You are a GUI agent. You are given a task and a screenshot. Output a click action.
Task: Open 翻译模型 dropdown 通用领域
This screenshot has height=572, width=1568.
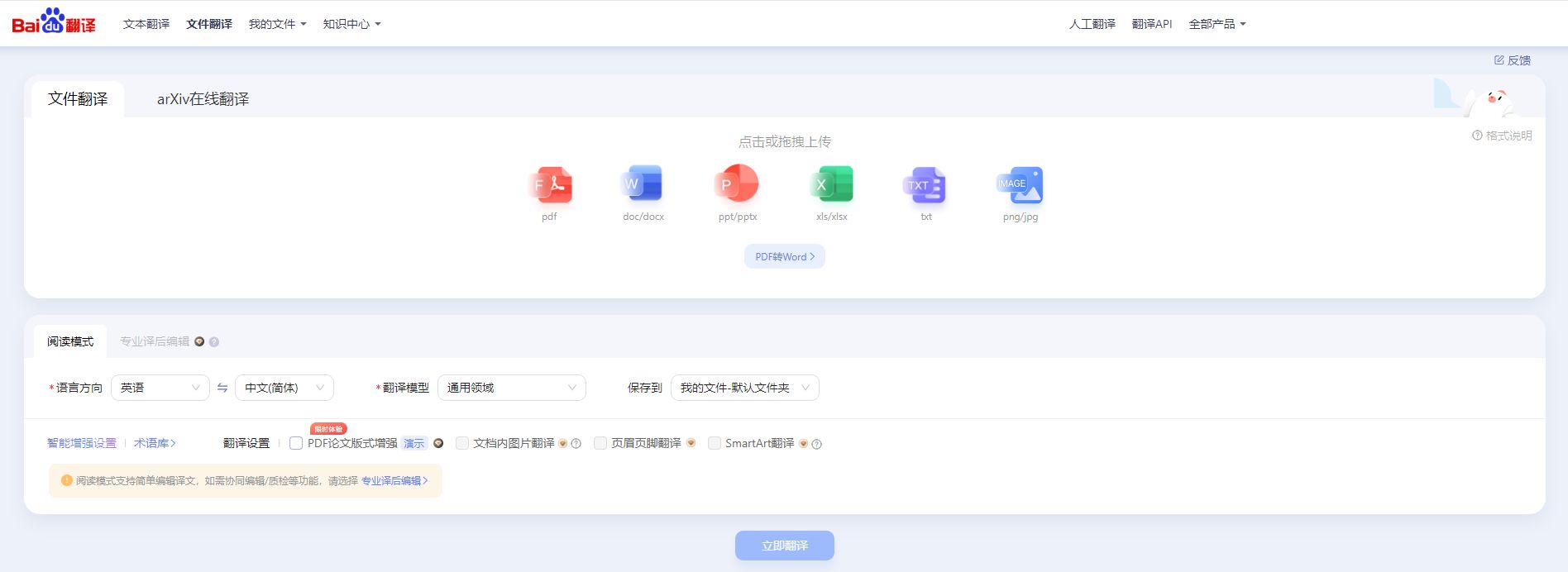click(x=512, y=388)
